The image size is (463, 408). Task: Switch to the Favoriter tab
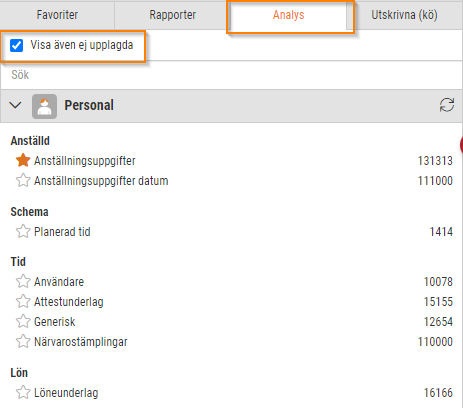coord(57,15)
